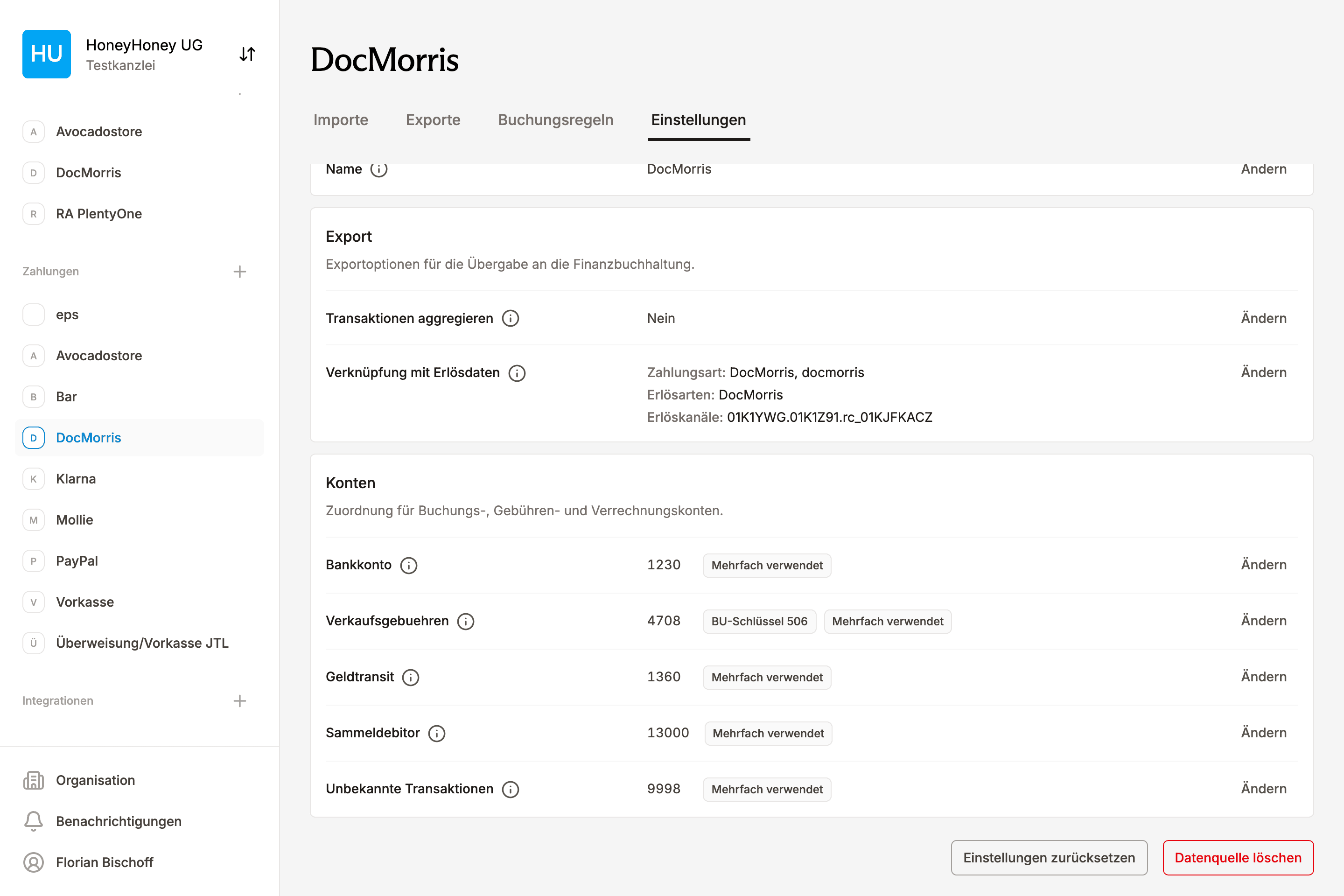Open PayPal payment source
This screenshot has width=1344, height=896.
pos(140,561)
